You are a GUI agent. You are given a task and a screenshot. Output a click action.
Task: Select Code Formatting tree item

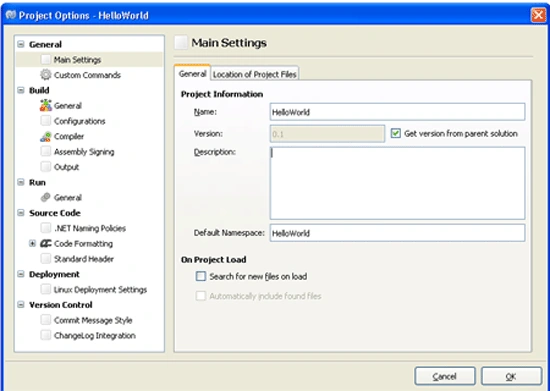[83, 243]
